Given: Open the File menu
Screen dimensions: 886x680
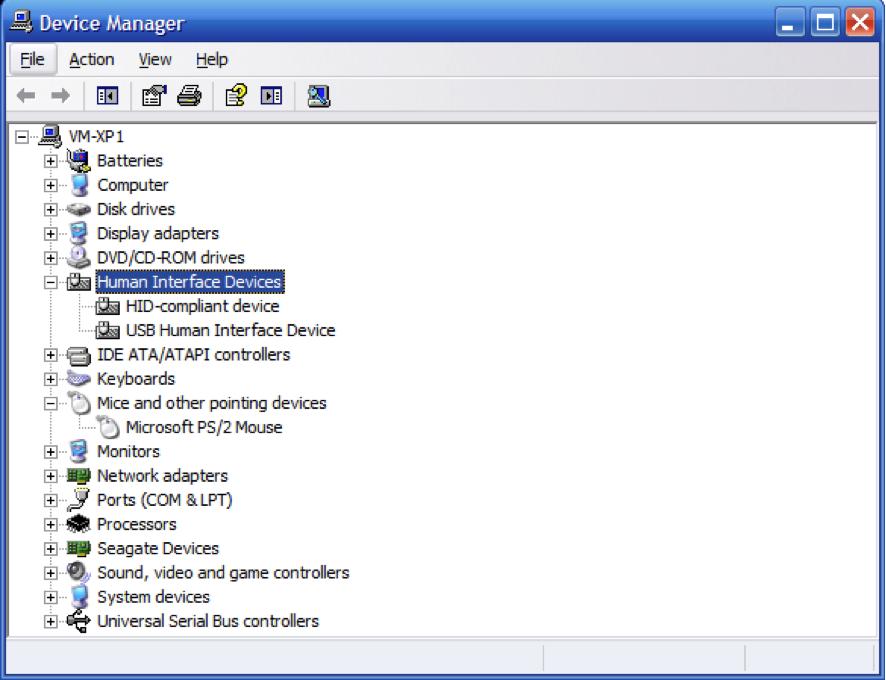Looking at the screenshot, I should tap(32, 59).
